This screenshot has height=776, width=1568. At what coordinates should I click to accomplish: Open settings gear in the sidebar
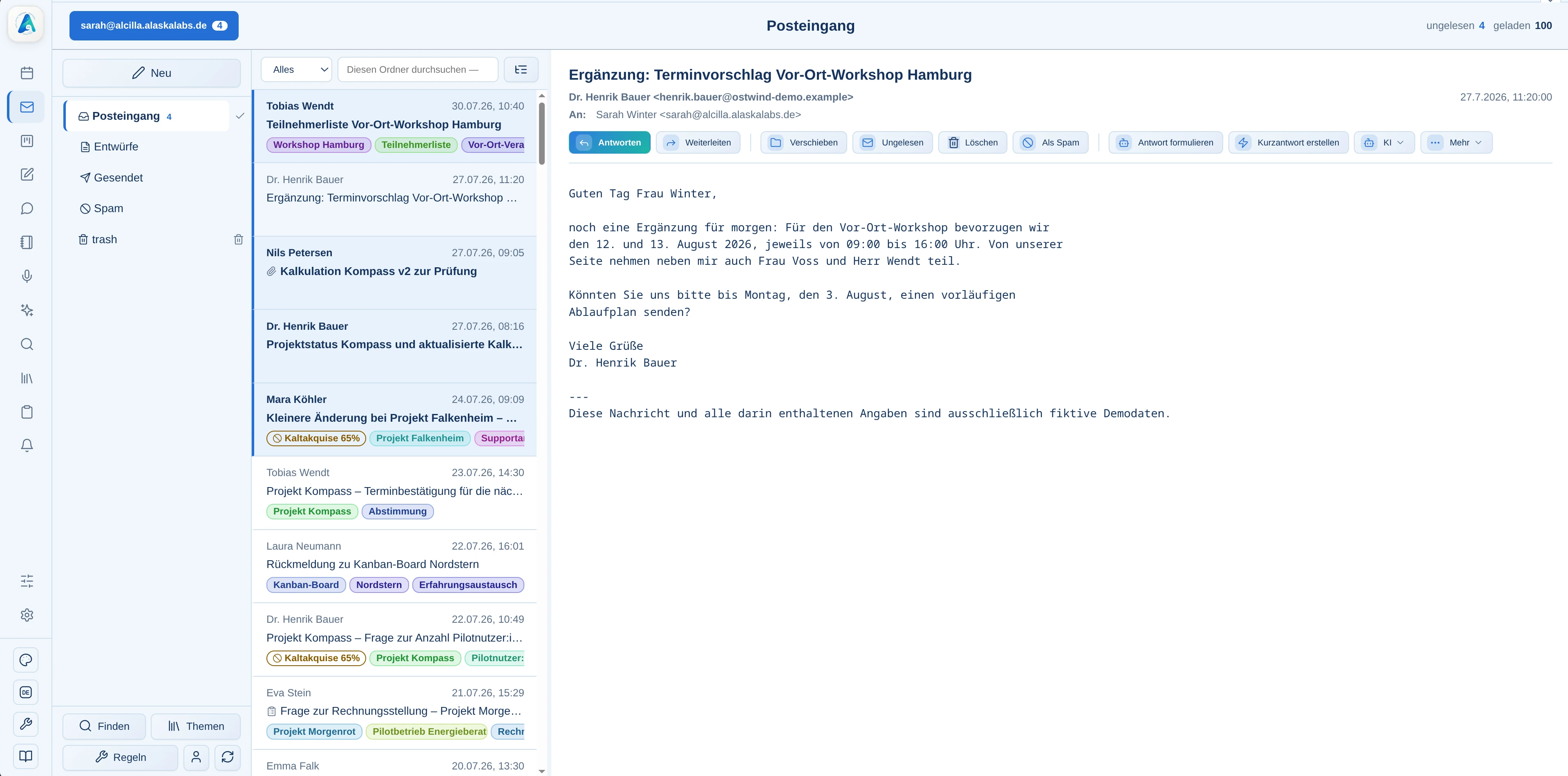pos(27,615)
